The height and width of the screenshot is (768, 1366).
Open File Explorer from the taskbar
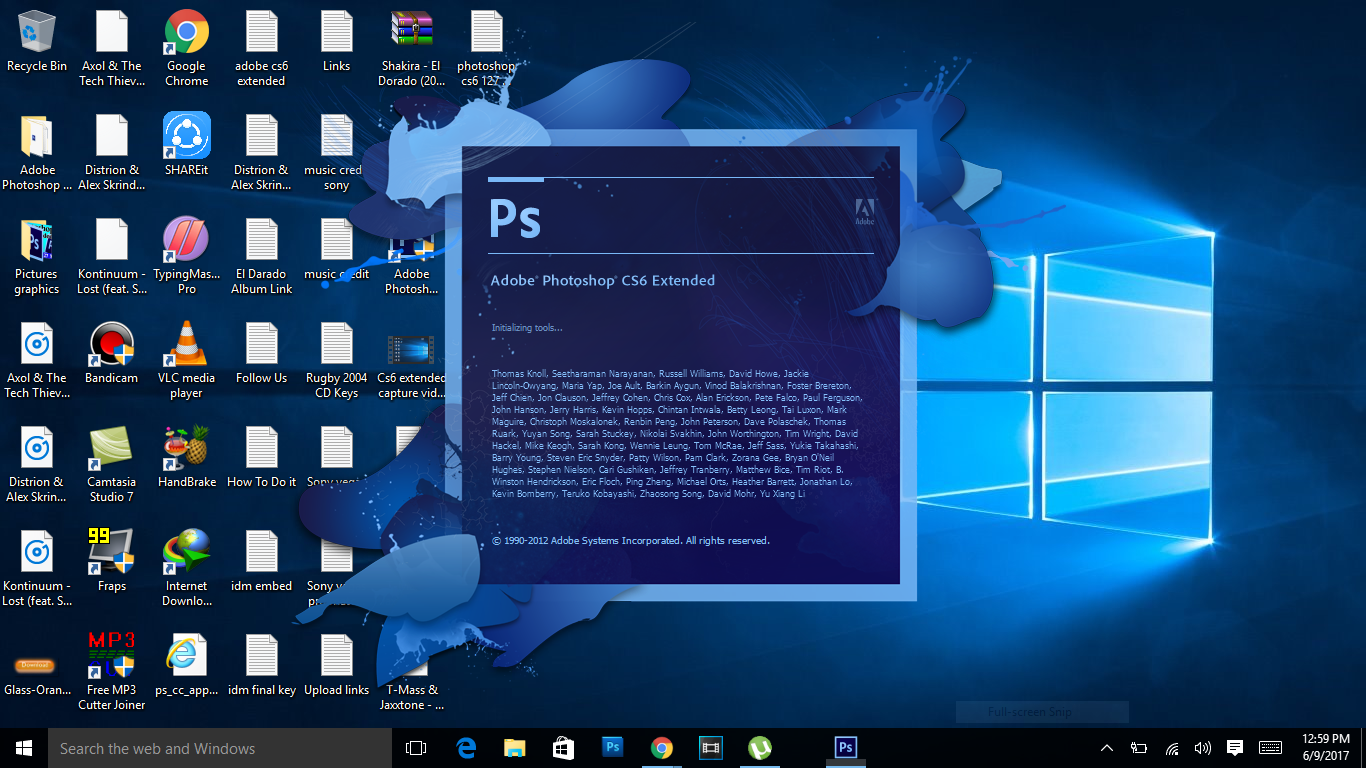tap(515, 748)
